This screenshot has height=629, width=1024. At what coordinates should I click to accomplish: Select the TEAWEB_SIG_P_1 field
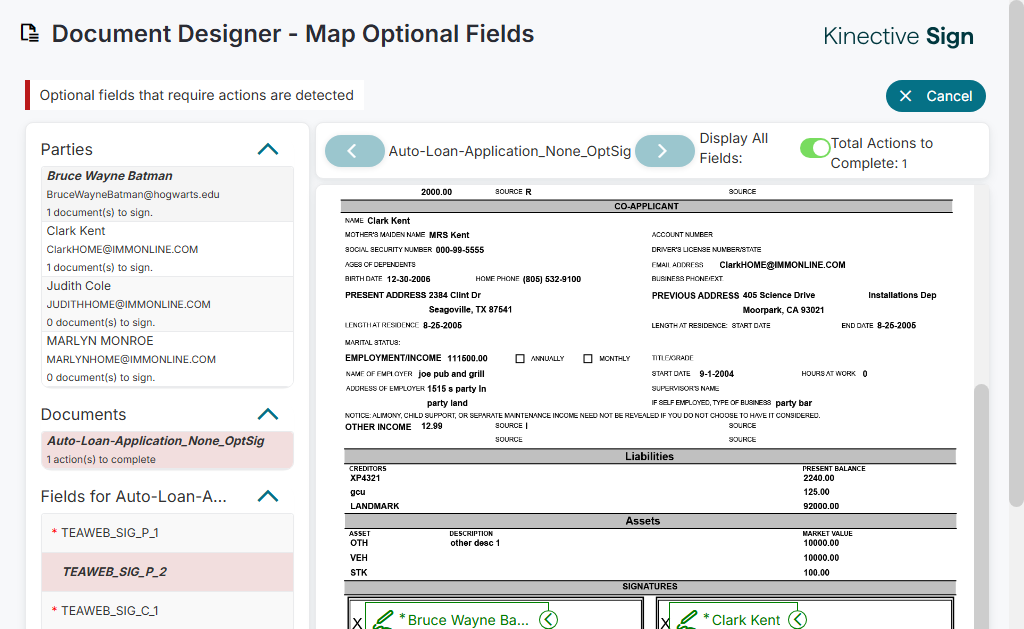[x=167, y=533]
